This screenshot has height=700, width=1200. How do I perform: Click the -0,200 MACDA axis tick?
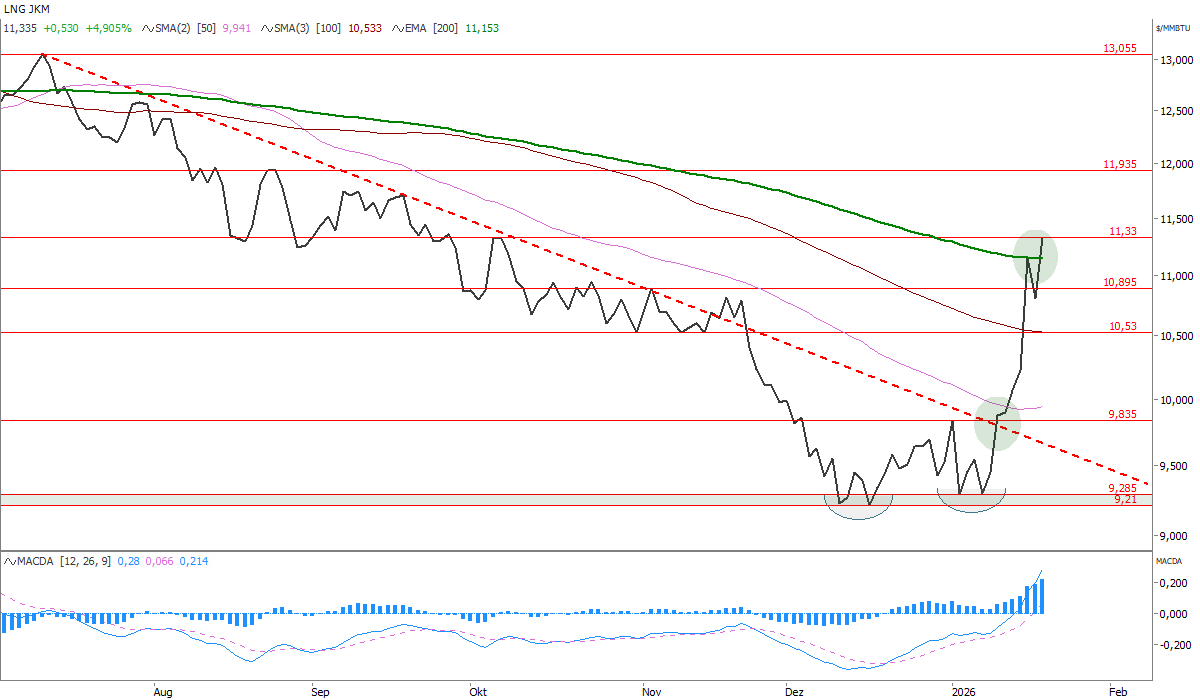coord(1176,645)
